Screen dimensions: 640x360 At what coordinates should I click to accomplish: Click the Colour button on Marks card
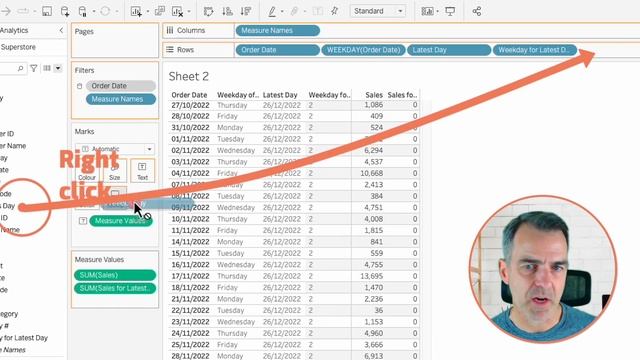(87, 171)
